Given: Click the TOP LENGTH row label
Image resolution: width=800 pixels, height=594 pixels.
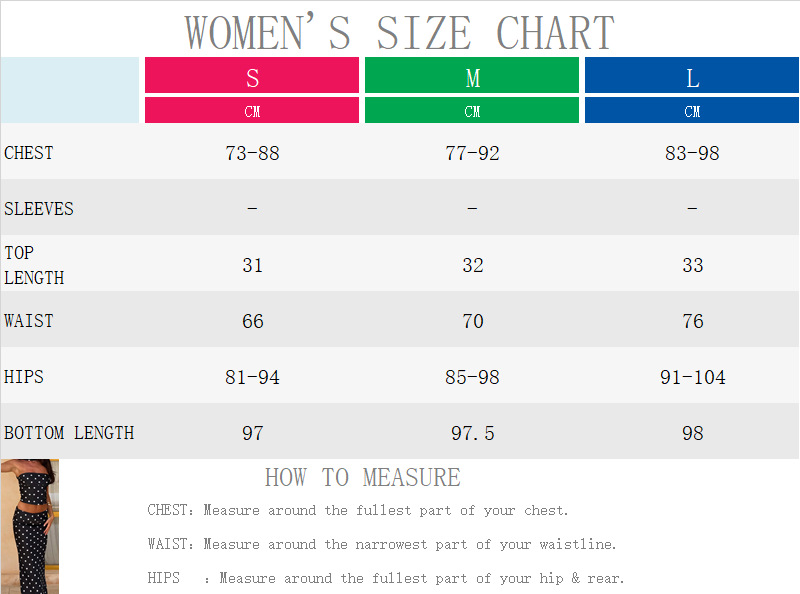Looking at the screenshot, I should click(34, 265).
